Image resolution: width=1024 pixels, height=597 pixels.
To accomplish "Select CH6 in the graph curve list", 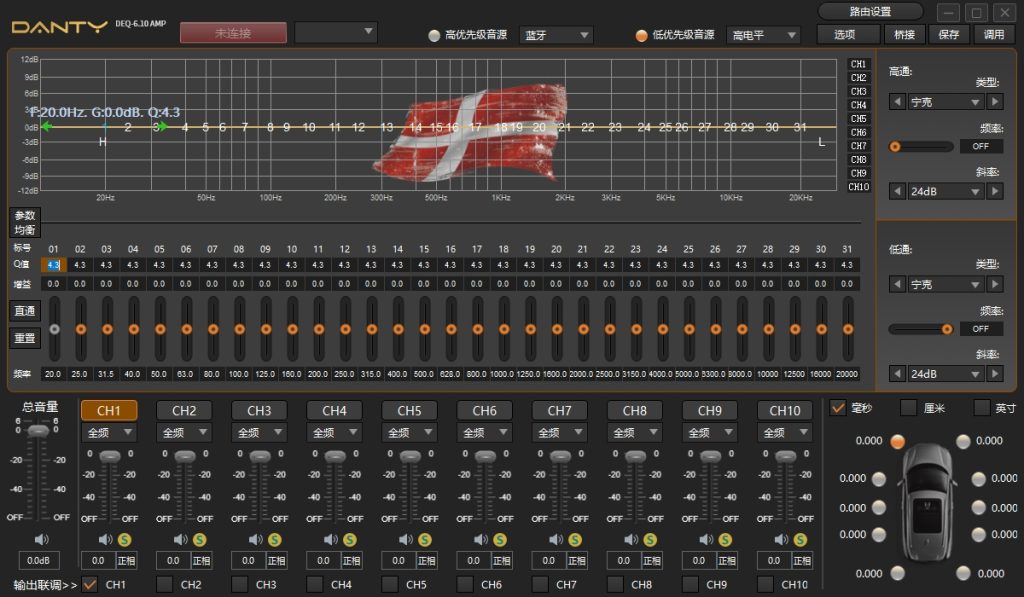I will coord(858,133).
